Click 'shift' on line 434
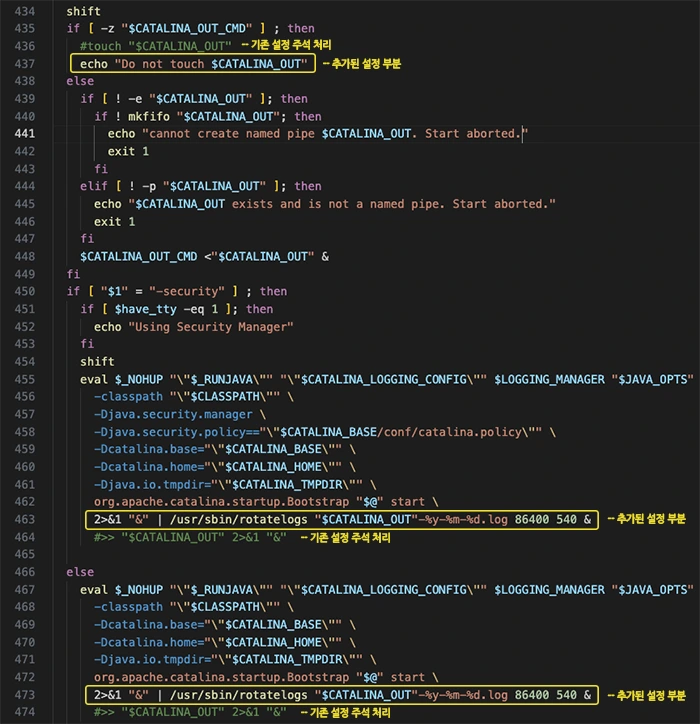Viewport: 700px width, 724px height. pos(83,11)
